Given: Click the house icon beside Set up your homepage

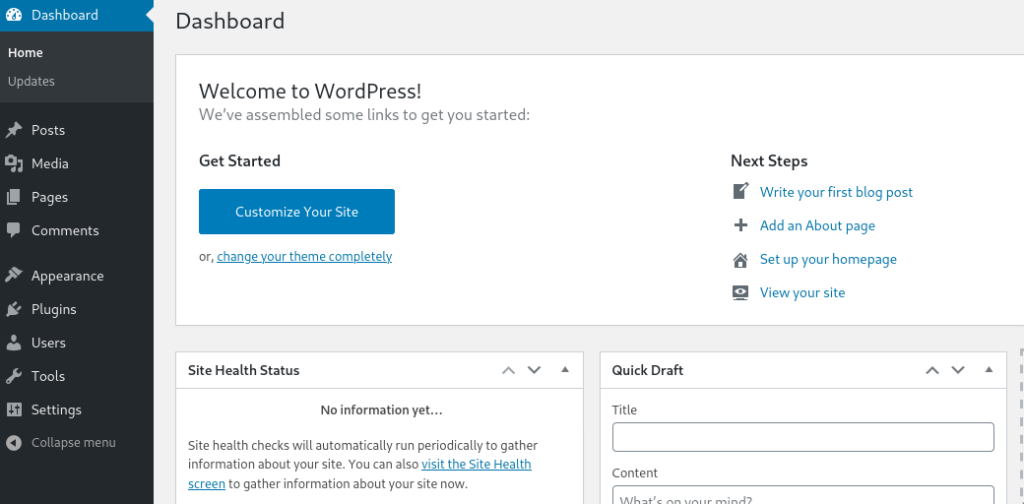Looking at the screenshot, I should pos(740,259).
